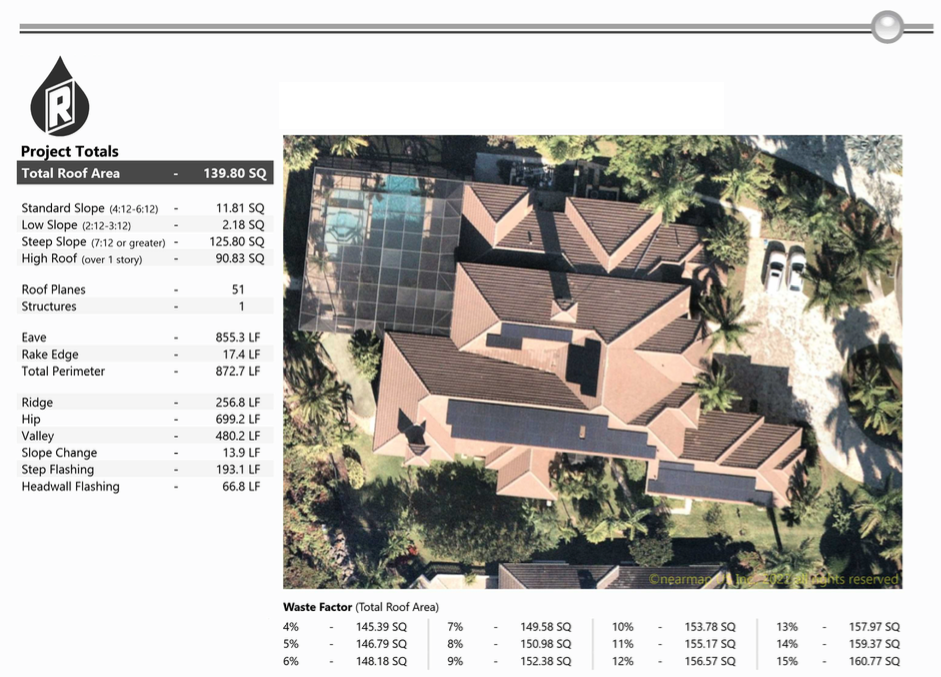Click the 256.8 LF ridge value
This screenshot has width=941, height=677.
(x=238, y=403)
